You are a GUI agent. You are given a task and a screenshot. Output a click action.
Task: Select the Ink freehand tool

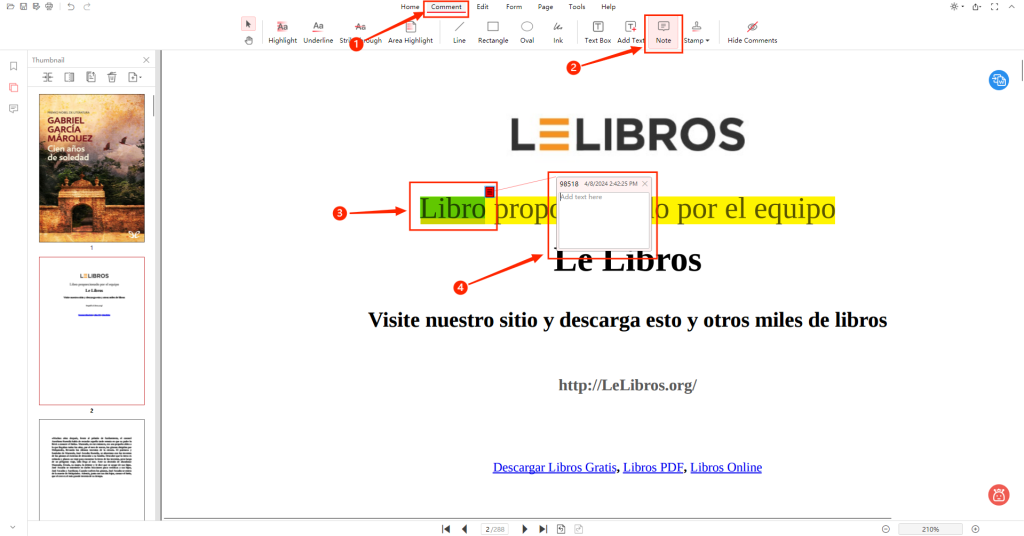pyautogui.click(x=558, y=33)
